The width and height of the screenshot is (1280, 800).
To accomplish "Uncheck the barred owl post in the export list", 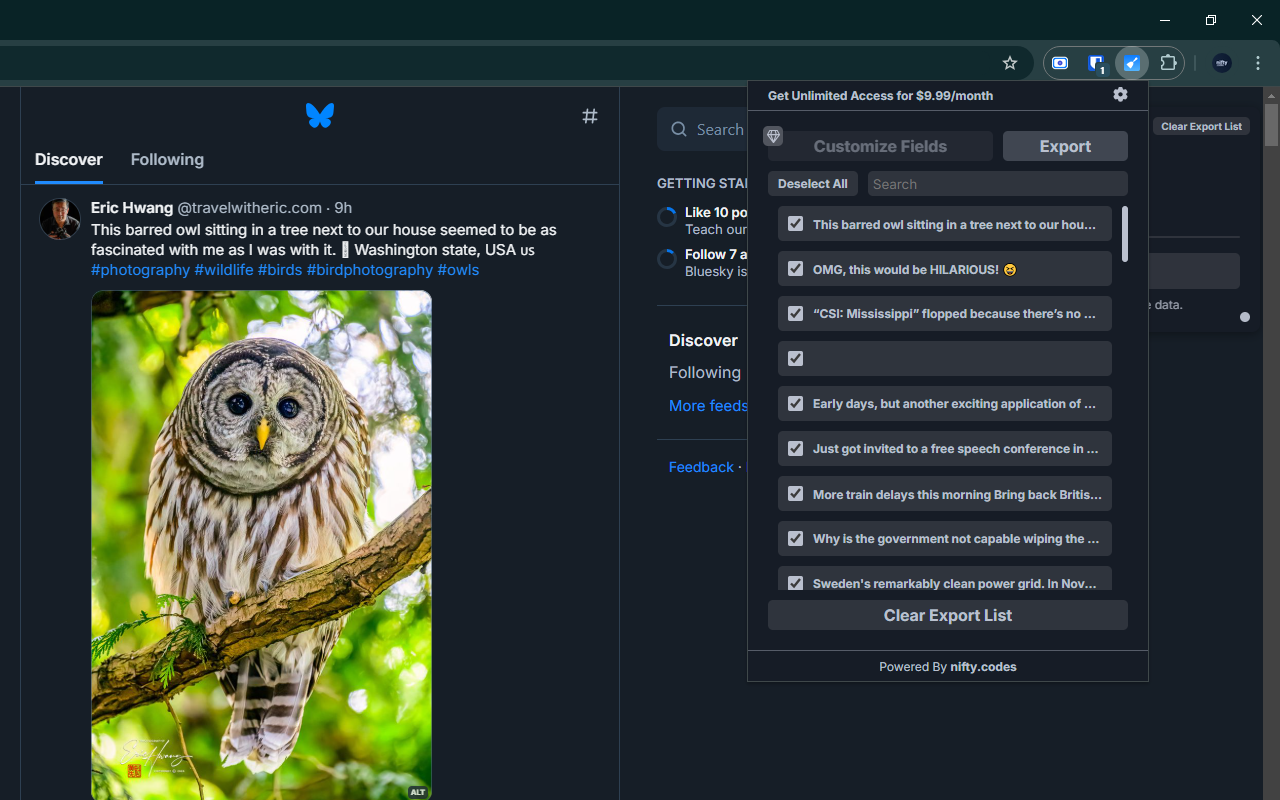I will (795, 223).
